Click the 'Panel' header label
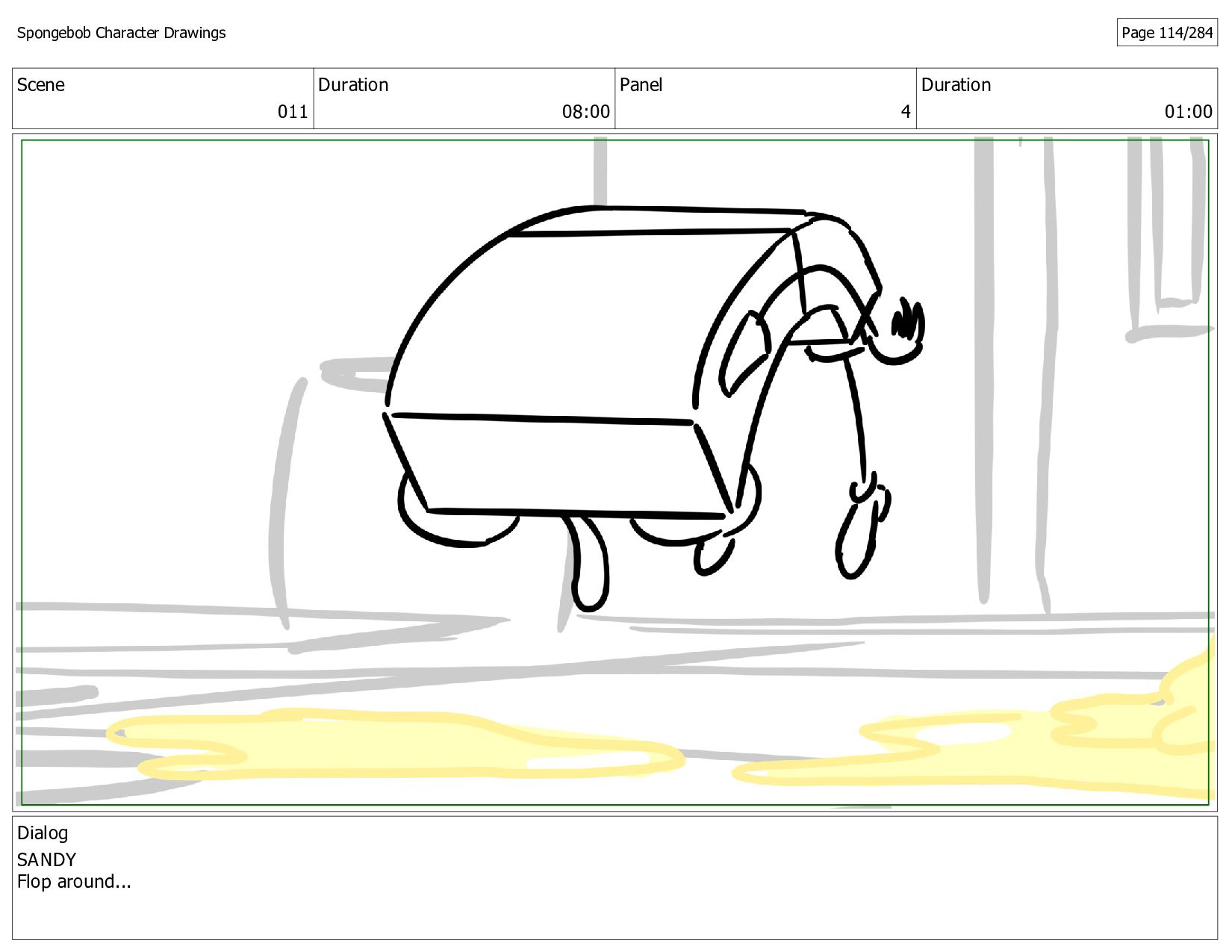This screenshot has height=952, width=1232. point(641,85)
